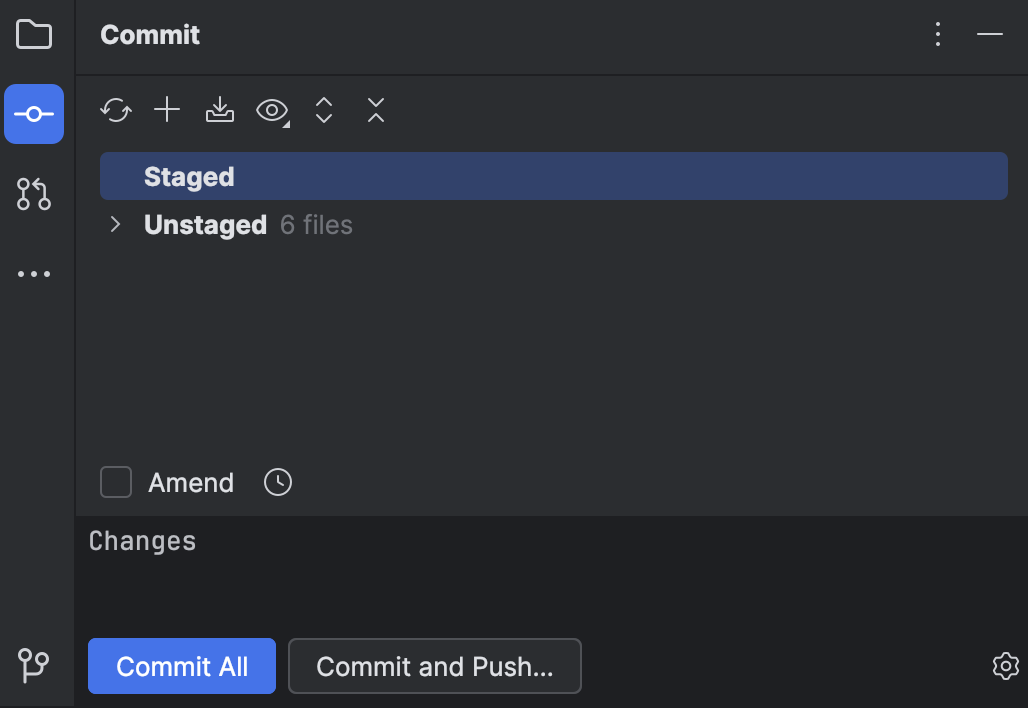This screenshot has width=1028, height=708.
Task: Open commit history via the clock icon
Action: point(277,482)
